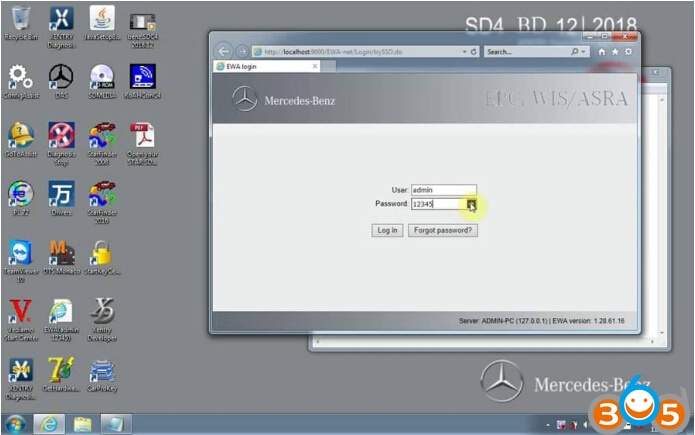Image resolution: width=695 pixels, height=435 pixels.
Task: Click the third pinned taskbar program icon
Action: coord(116,424)
